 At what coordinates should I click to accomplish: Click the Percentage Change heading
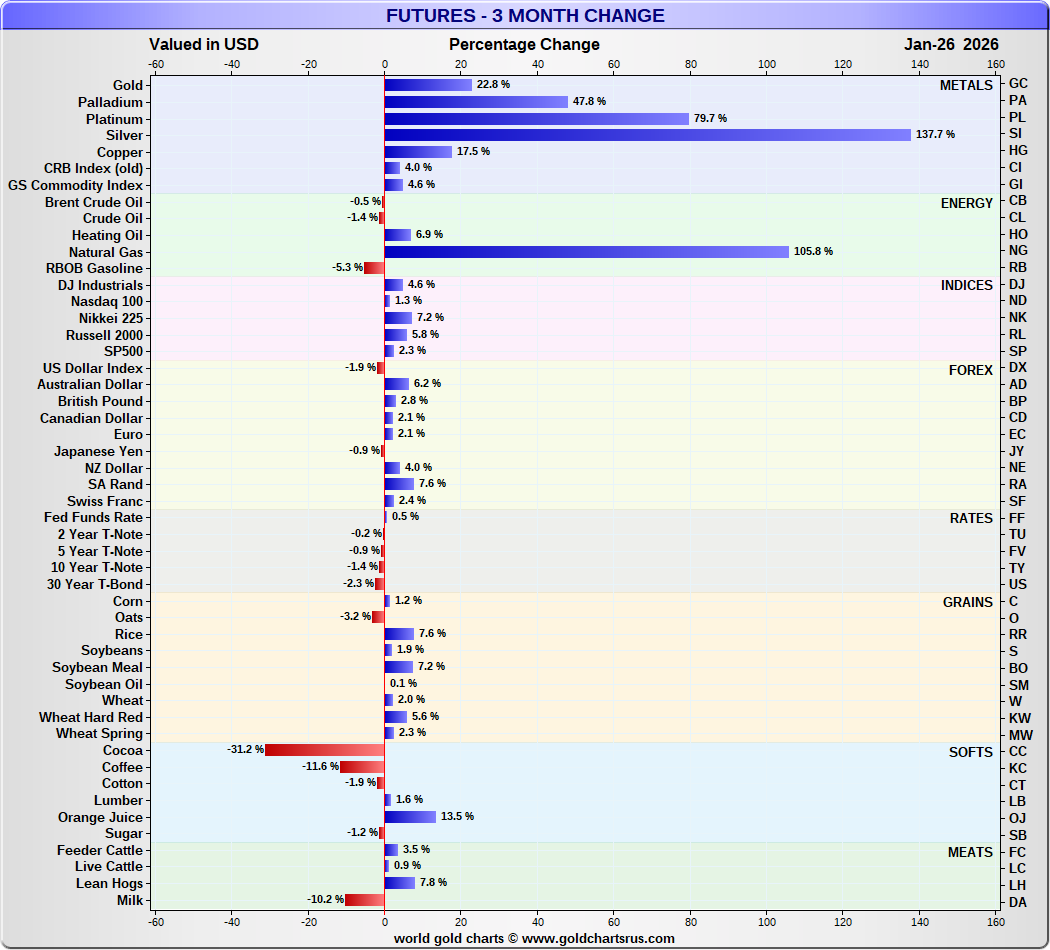point(524,44)
